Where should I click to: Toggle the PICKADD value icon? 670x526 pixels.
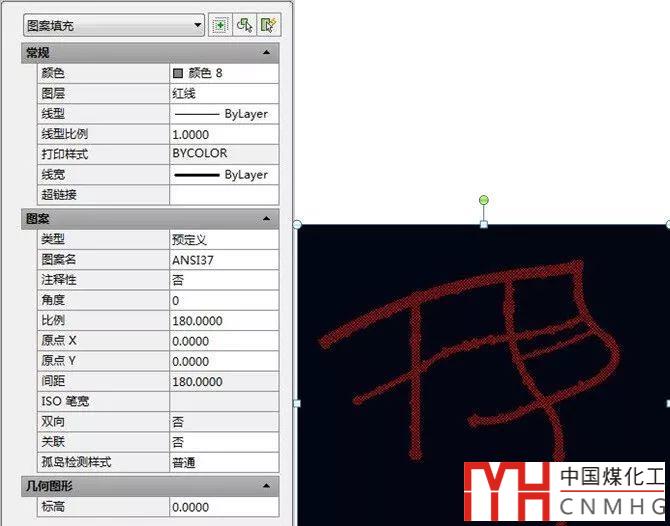click(x=220, y=25)
